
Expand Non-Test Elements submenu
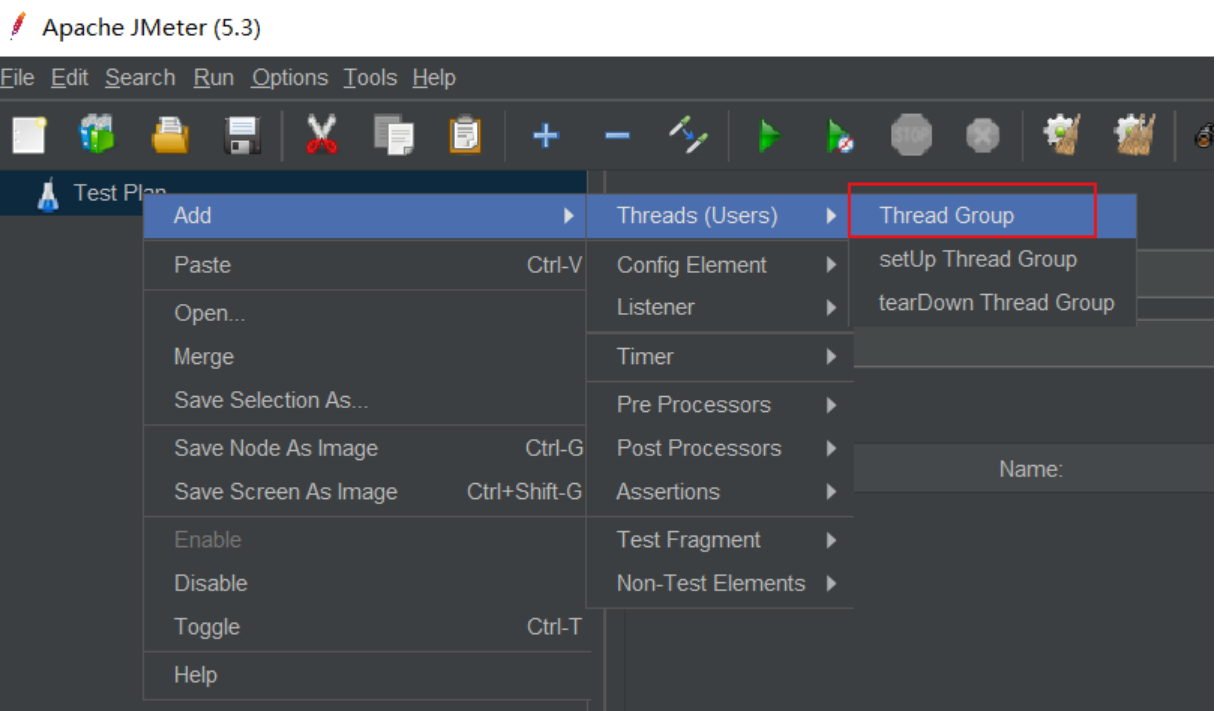[x=719, y=583]
